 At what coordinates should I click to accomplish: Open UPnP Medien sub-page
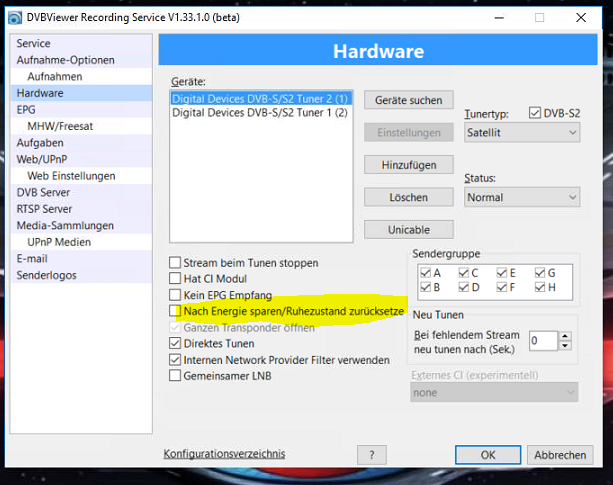click(81, 242)
